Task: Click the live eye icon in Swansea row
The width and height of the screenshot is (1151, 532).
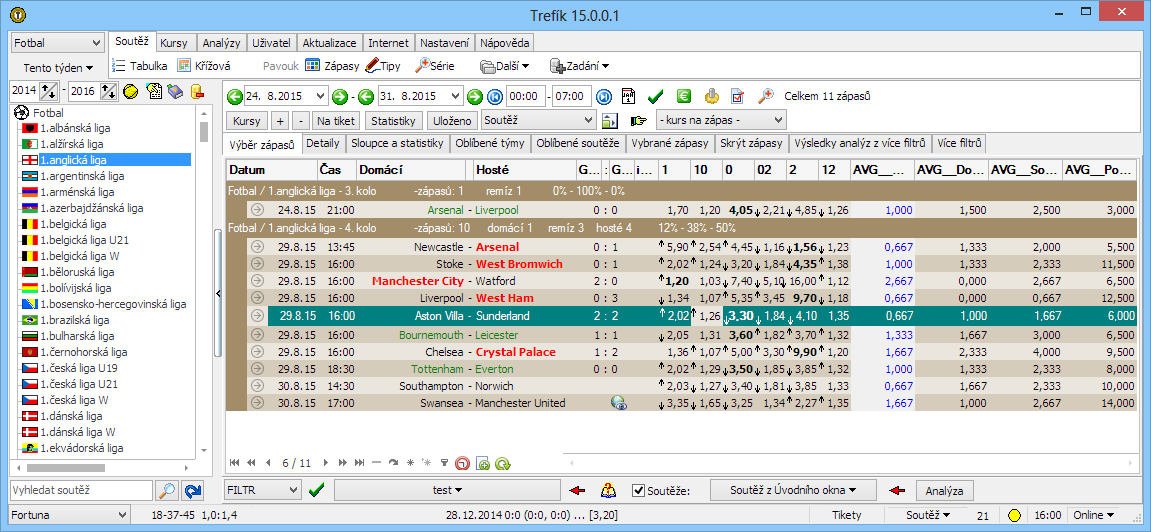Action: point(620,403)
